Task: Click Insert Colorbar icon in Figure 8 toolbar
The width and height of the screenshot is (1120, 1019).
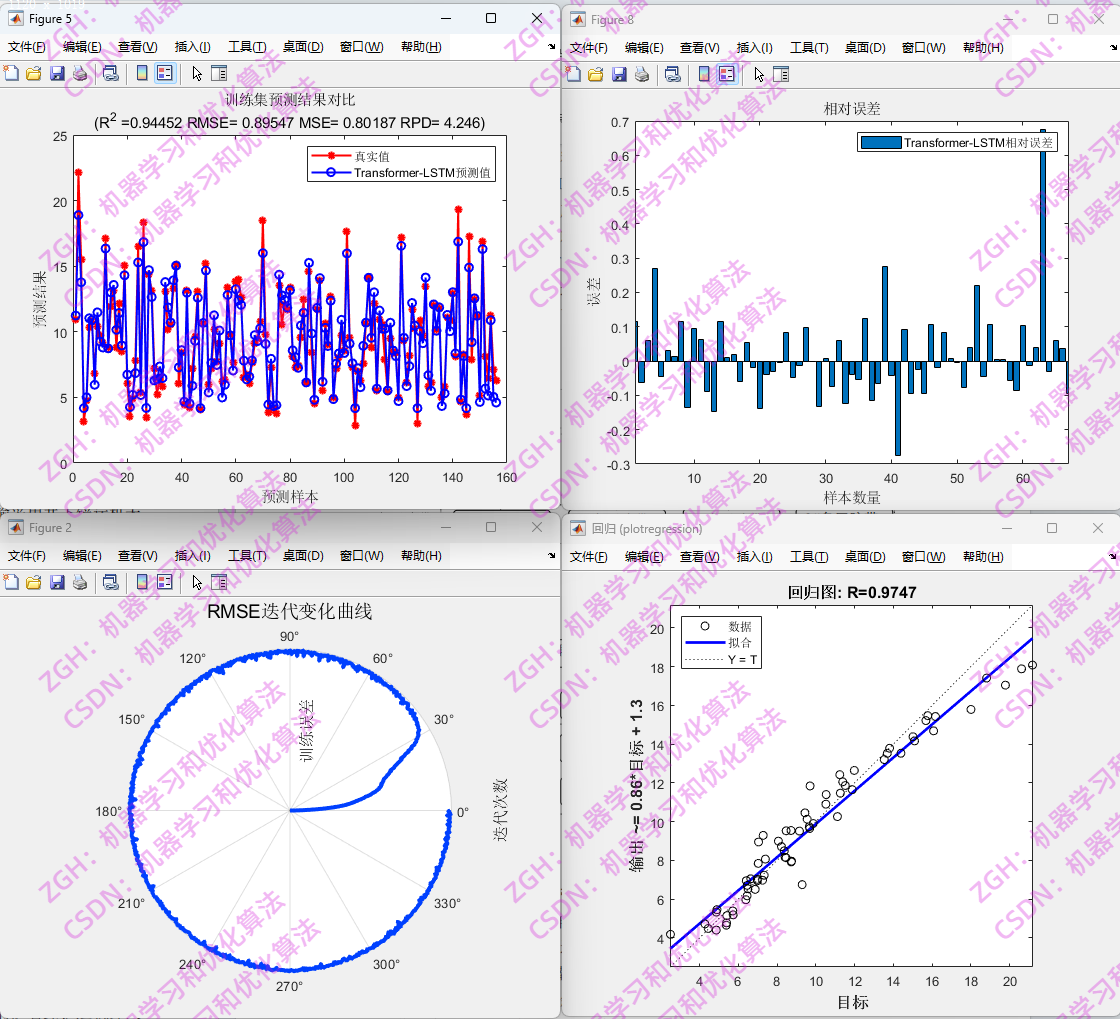Action: tap(704, 74)
